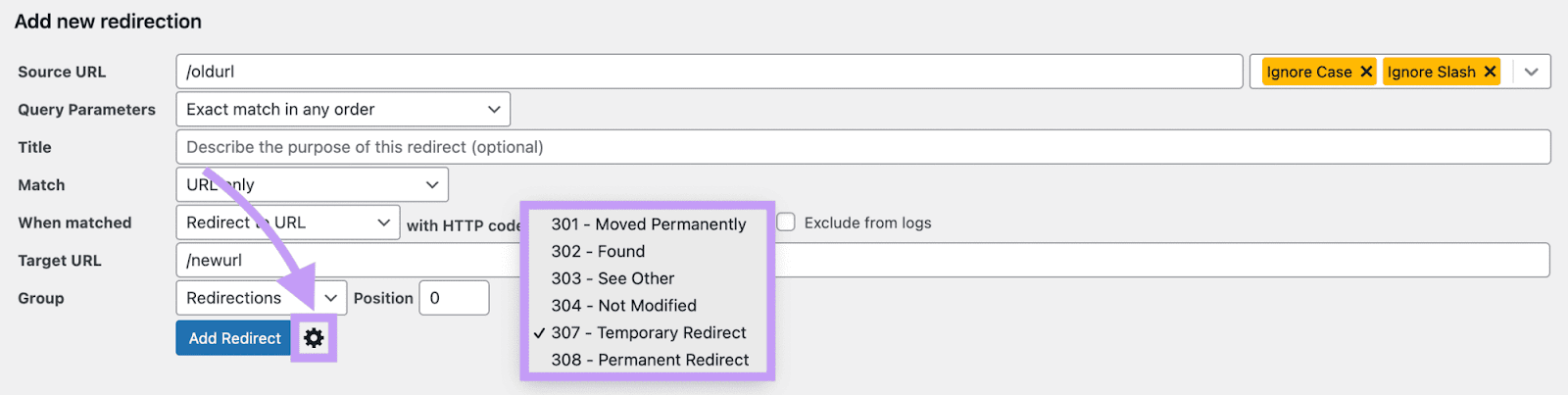The image size is (1568, 395).
Task: Select 301 - Moved Permanently option
Action: 648,224
